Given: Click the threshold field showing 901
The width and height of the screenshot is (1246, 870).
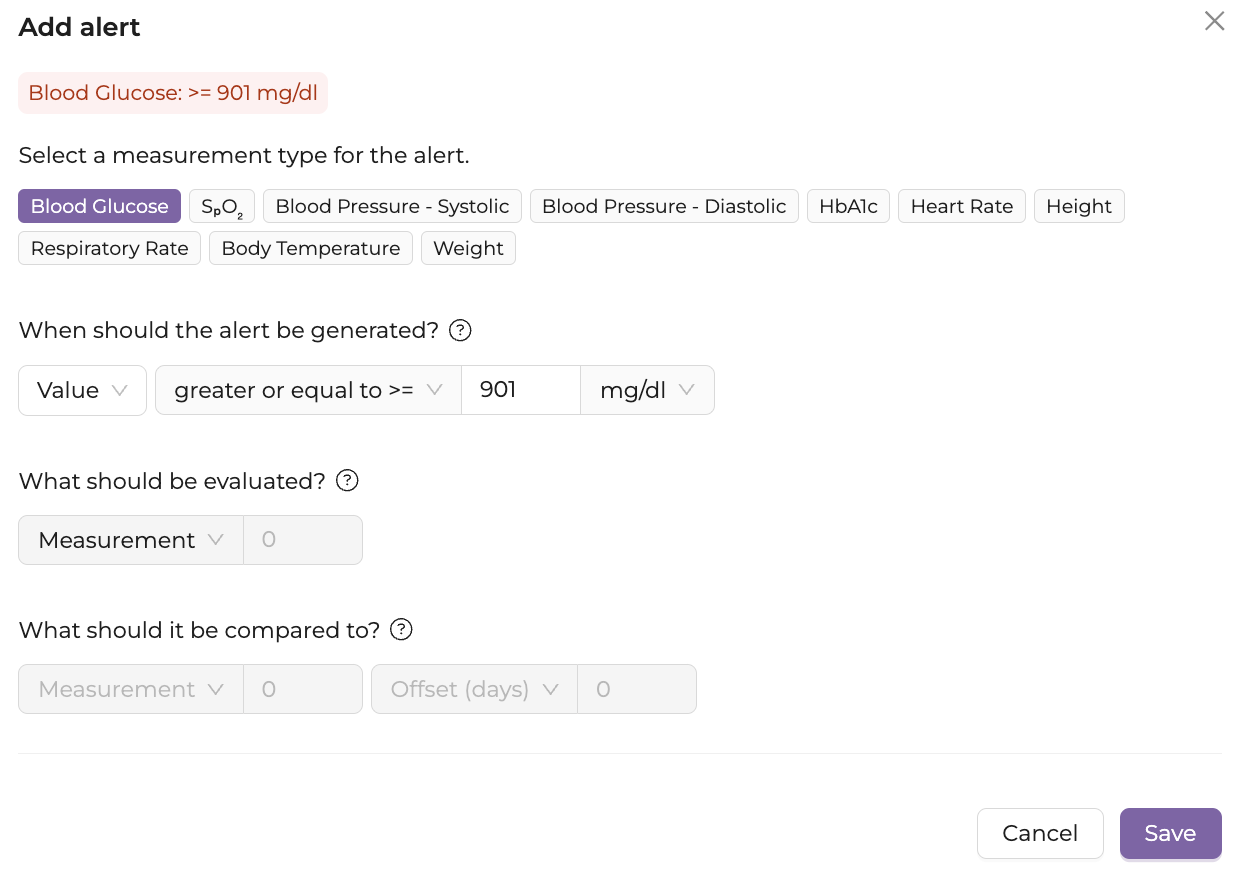Looking at the screenshot, I should tap(521, 390).
